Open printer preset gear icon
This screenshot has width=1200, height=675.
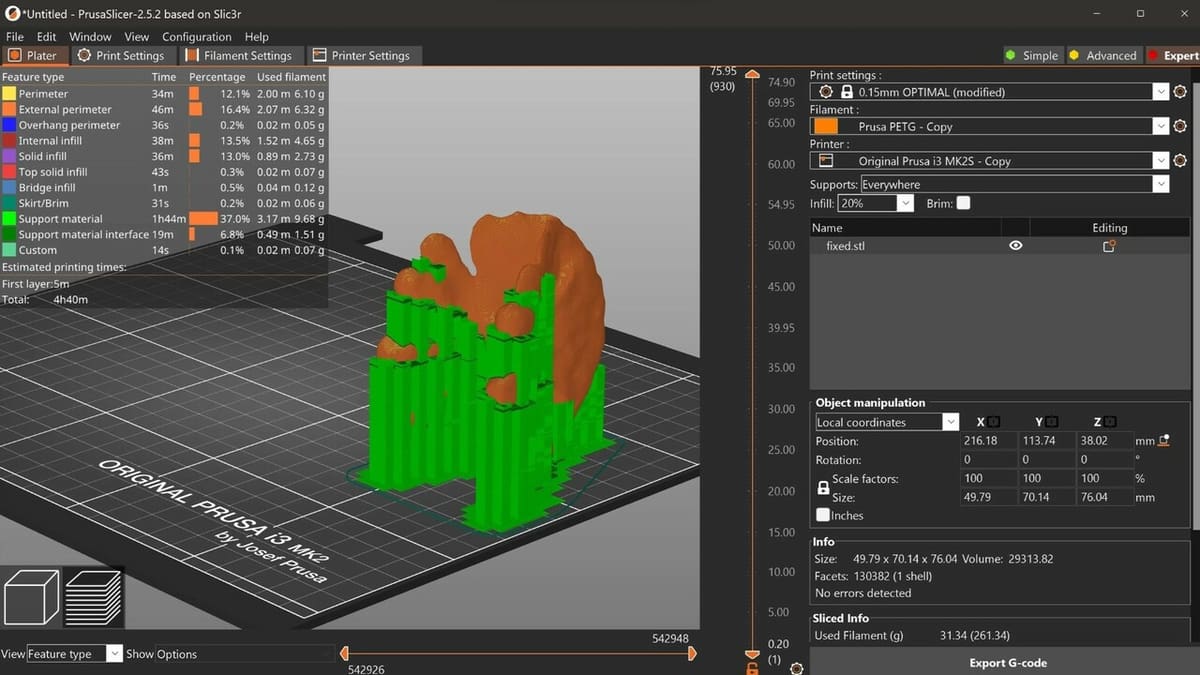1180,161
